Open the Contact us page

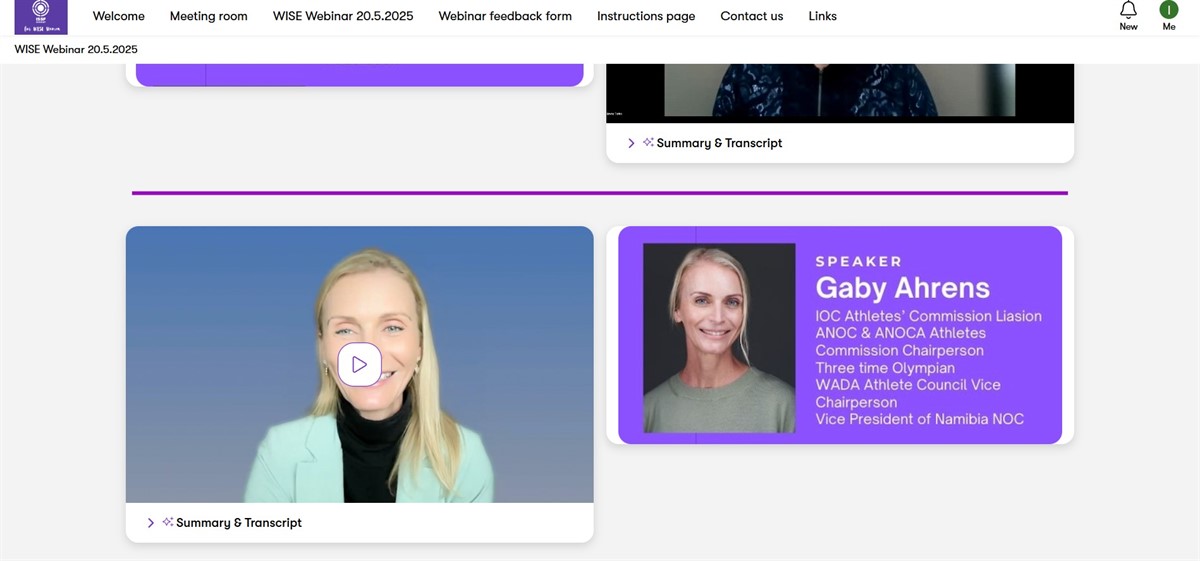coord(752,16)
